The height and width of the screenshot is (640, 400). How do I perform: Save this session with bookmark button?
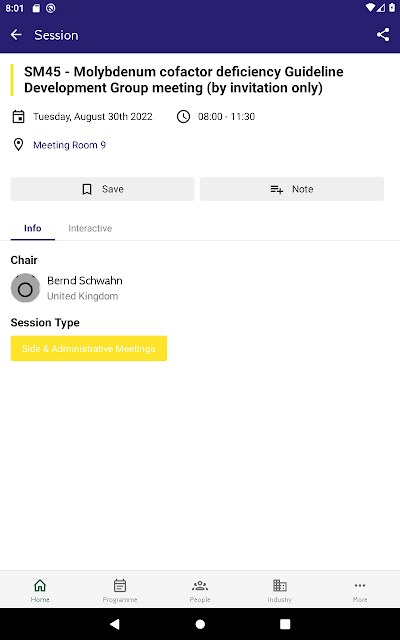[102, 189]
